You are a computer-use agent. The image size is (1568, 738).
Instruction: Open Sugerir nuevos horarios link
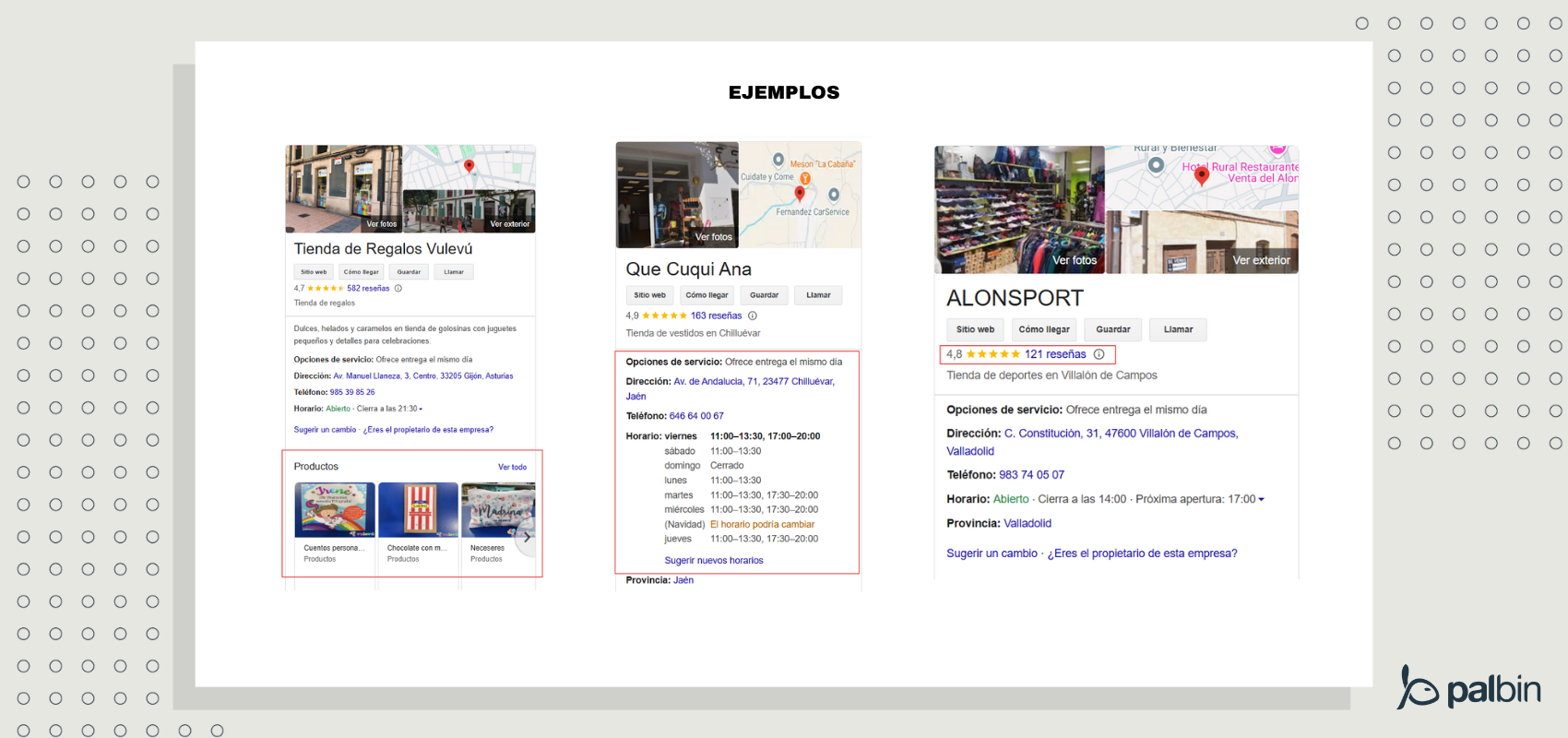pos(713,560)
